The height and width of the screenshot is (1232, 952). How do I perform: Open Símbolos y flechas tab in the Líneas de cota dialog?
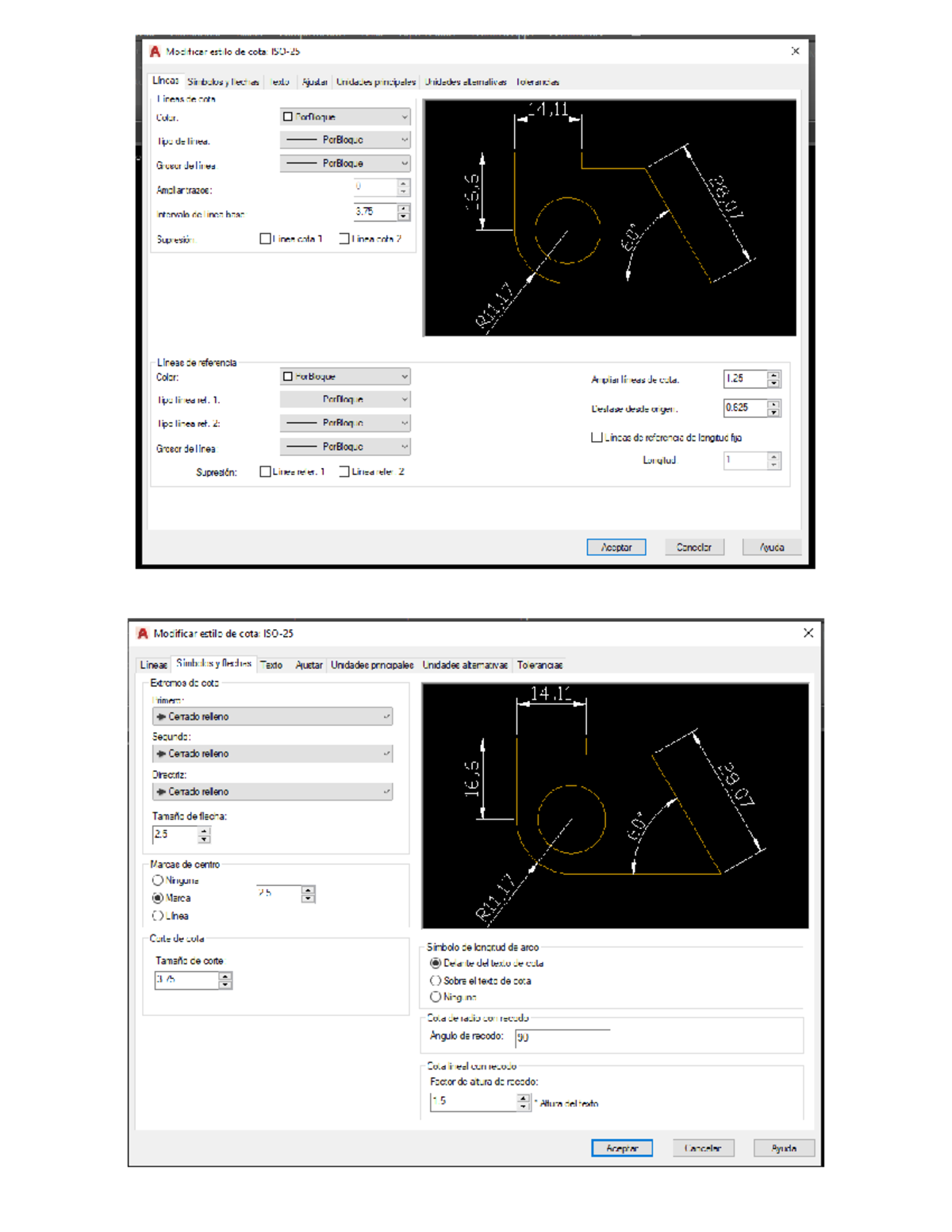(x=223, y=82)
